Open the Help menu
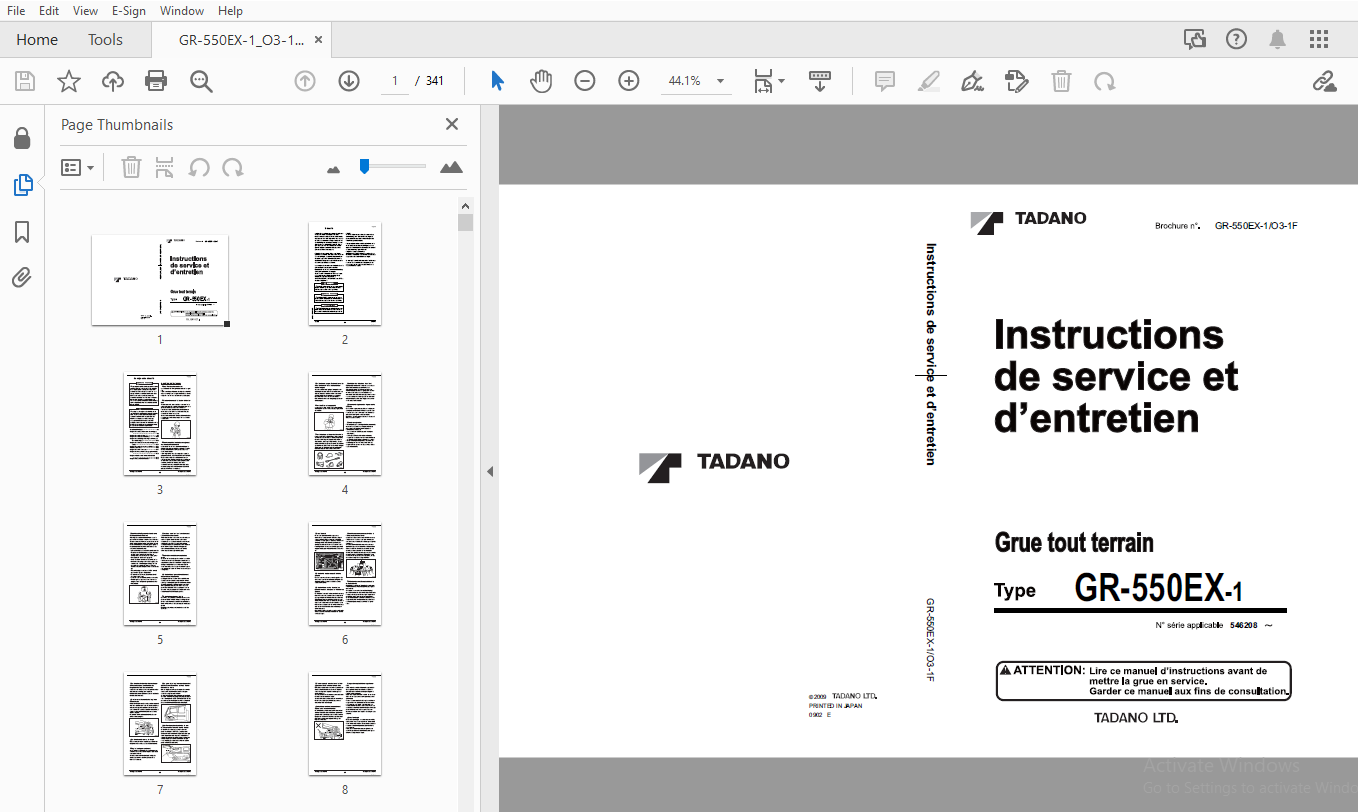Image resolution: width=1358 pixels, height=812 pixels. (x=230, y=11)
